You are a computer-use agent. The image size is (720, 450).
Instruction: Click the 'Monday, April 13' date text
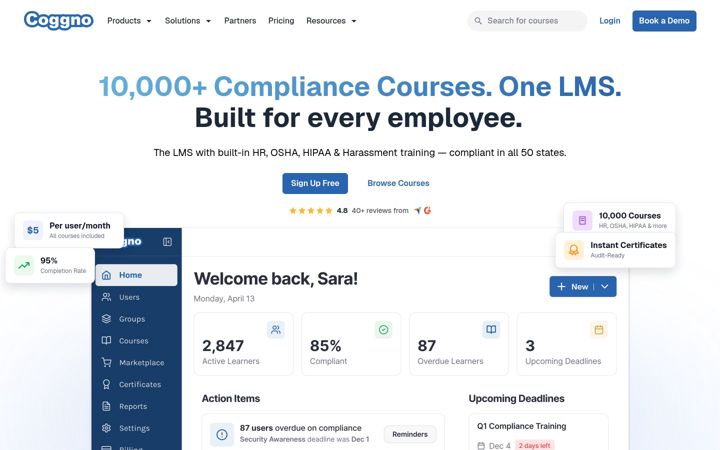coord(224,298)
